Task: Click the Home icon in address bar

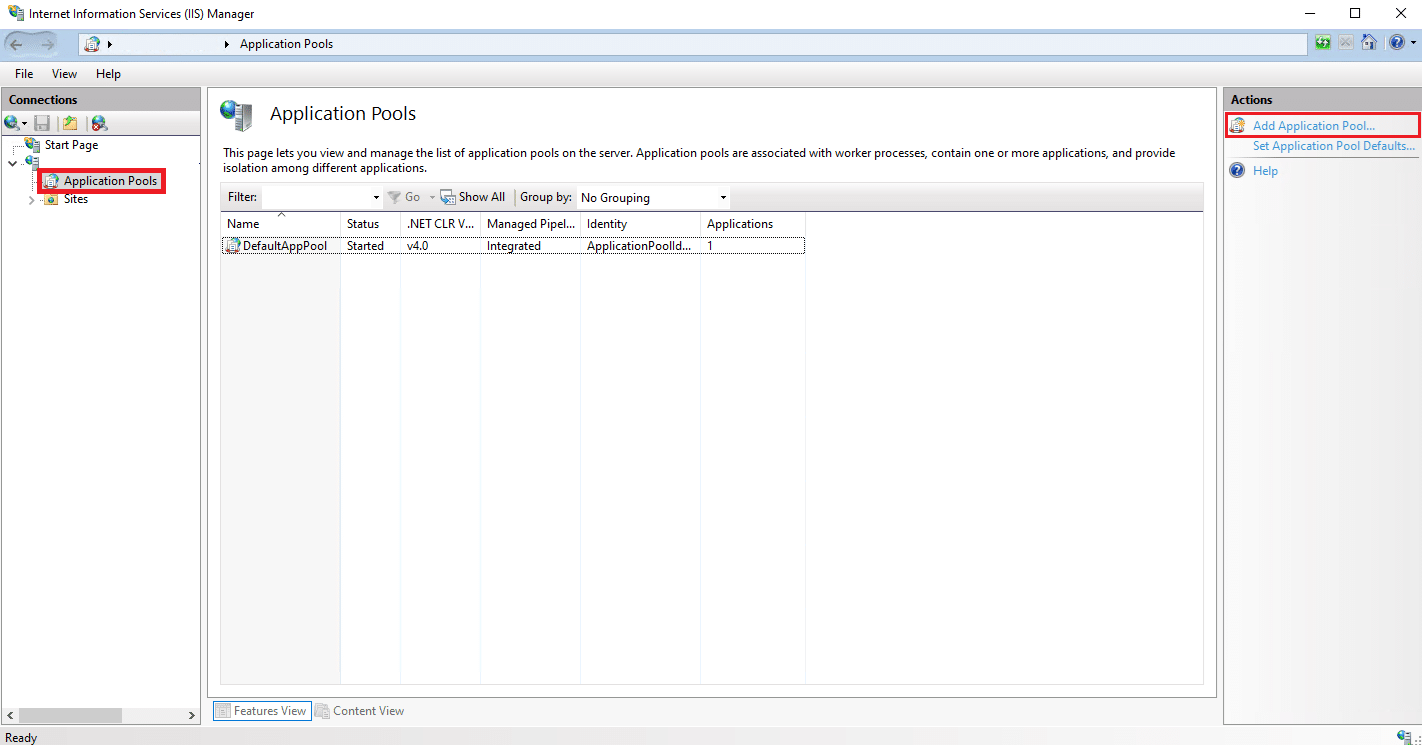Action: 1369,43
